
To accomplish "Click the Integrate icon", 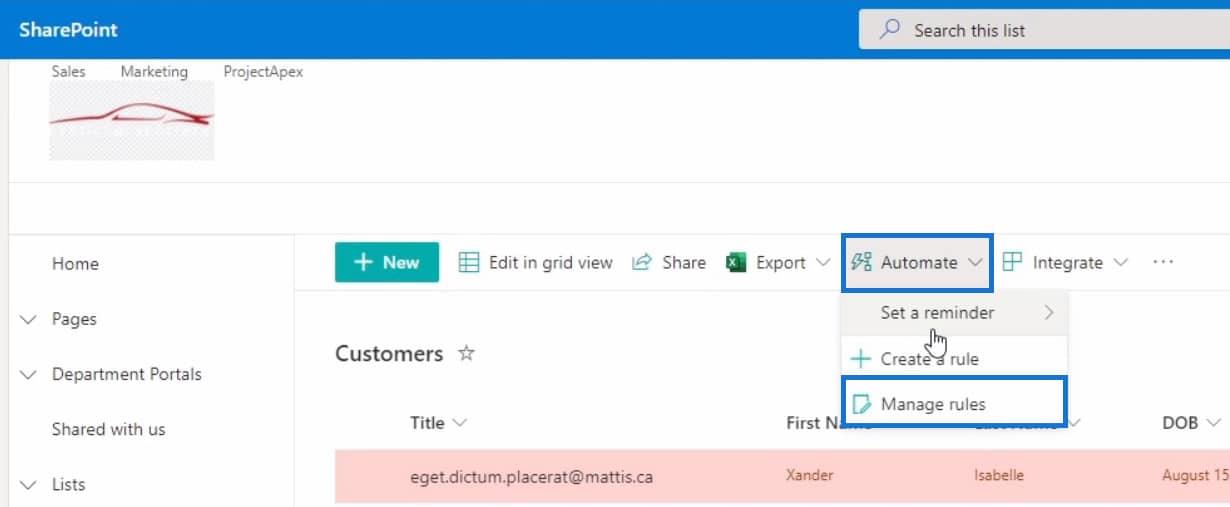I will pyautogui.click(x=1012, y=262).
